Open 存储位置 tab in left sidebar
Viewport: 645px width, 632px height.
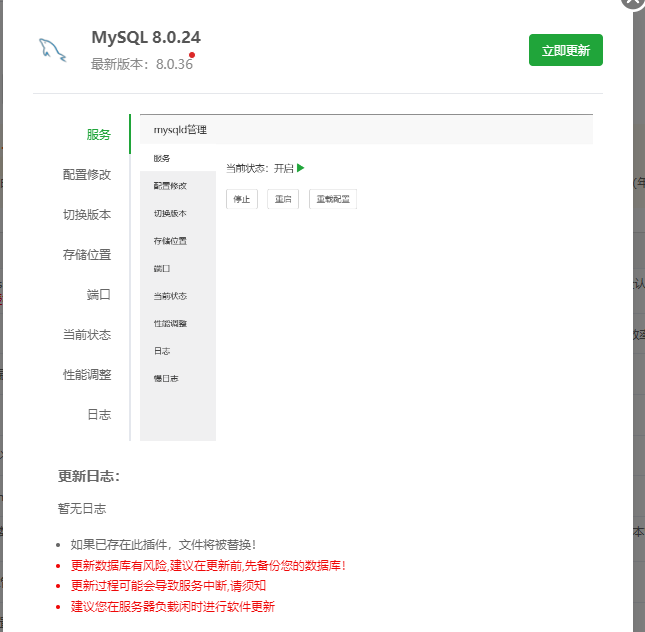pos(87,254)
